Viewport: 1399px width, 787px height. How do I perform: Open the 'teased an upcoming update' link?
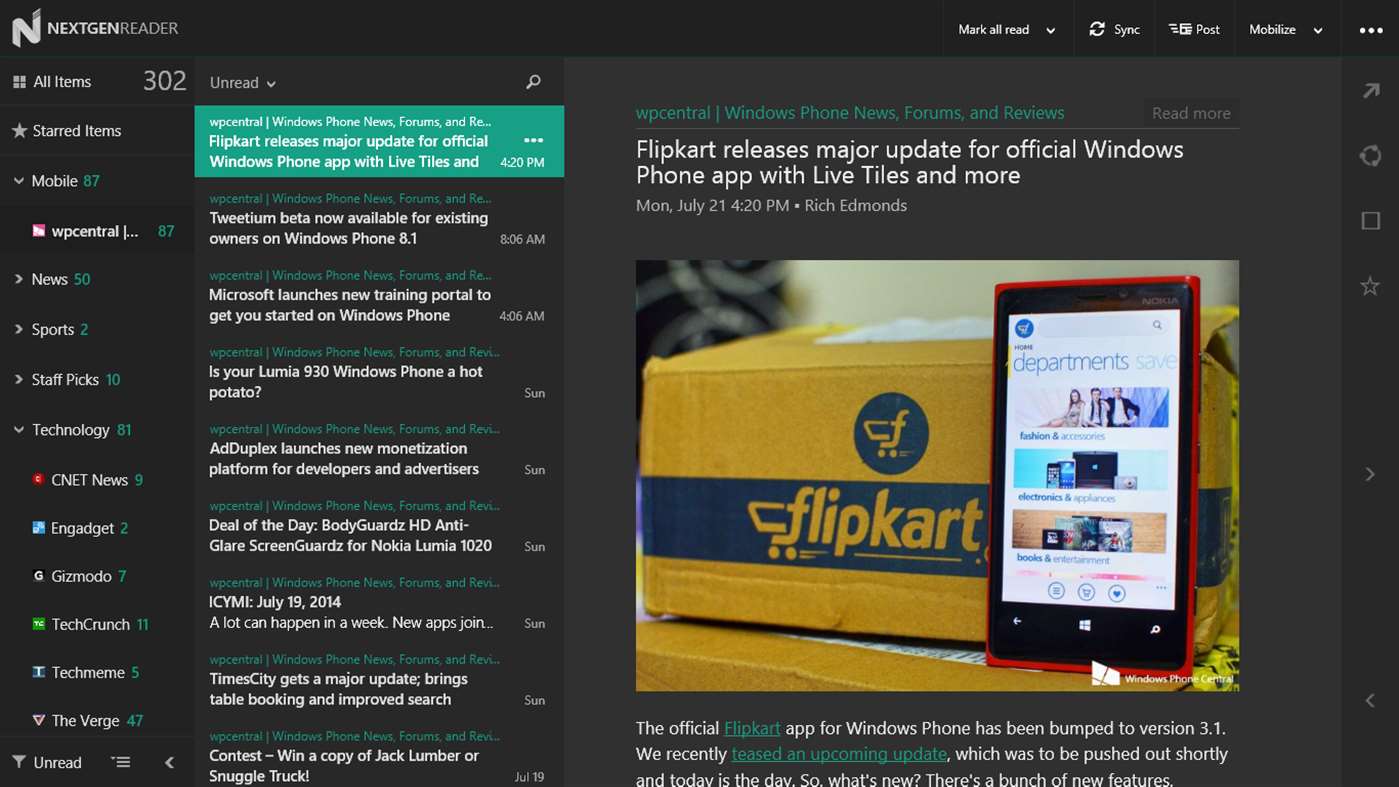839,754
